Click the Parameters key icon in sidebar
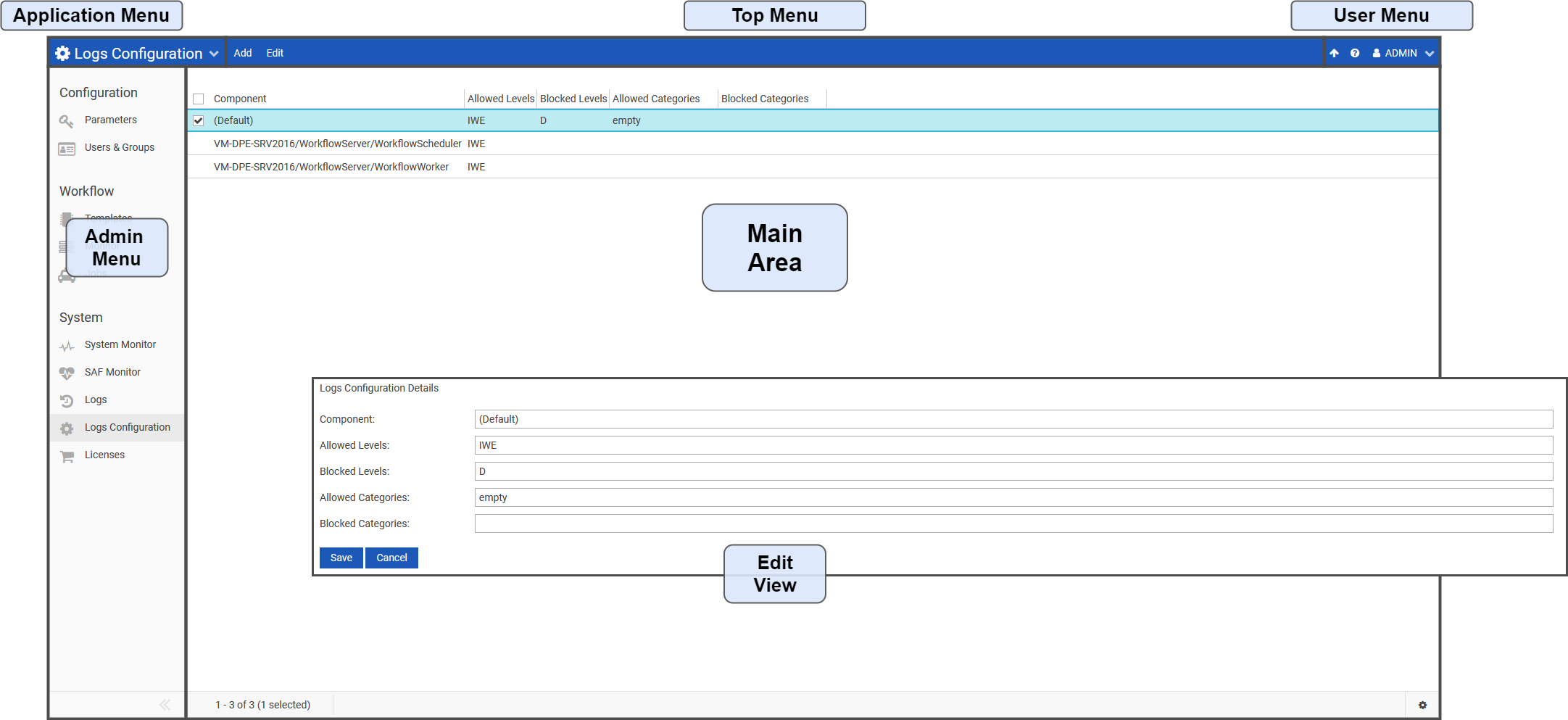 click(x=67, y=121)
